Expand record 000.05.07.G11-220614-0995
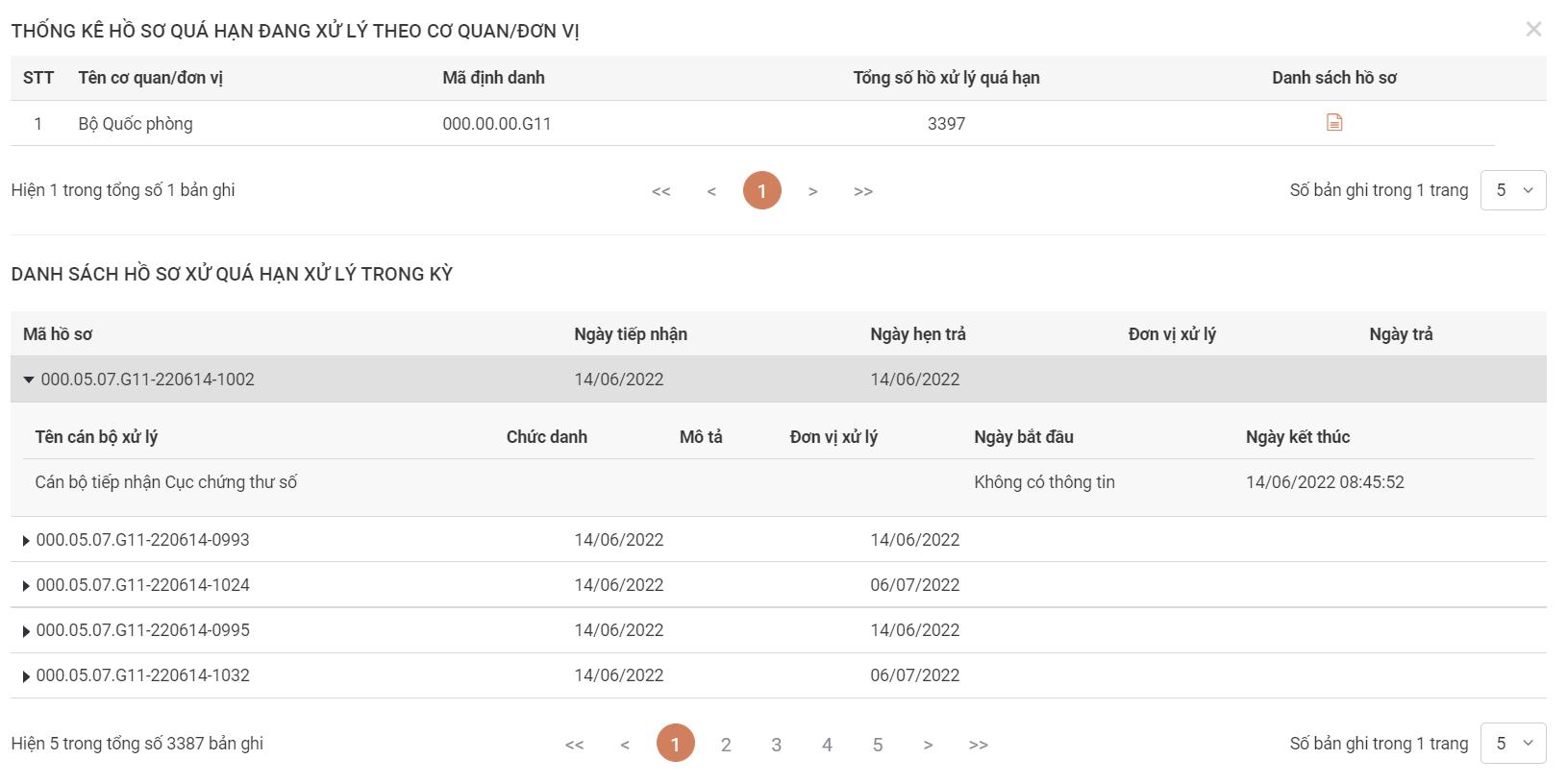Image resolution: width=1567 pixels, height=784 pixels. (26, 631)
